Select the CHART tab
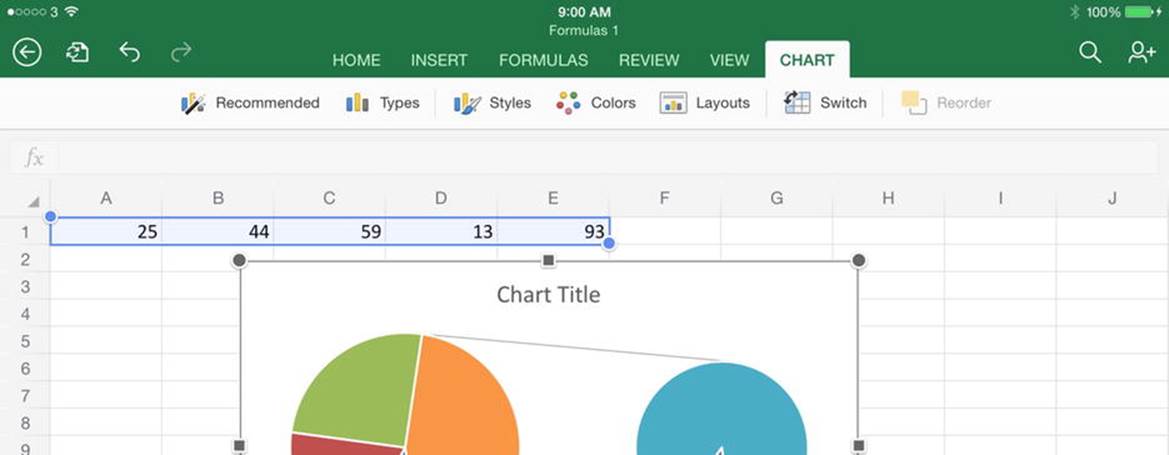 (807, 60)
